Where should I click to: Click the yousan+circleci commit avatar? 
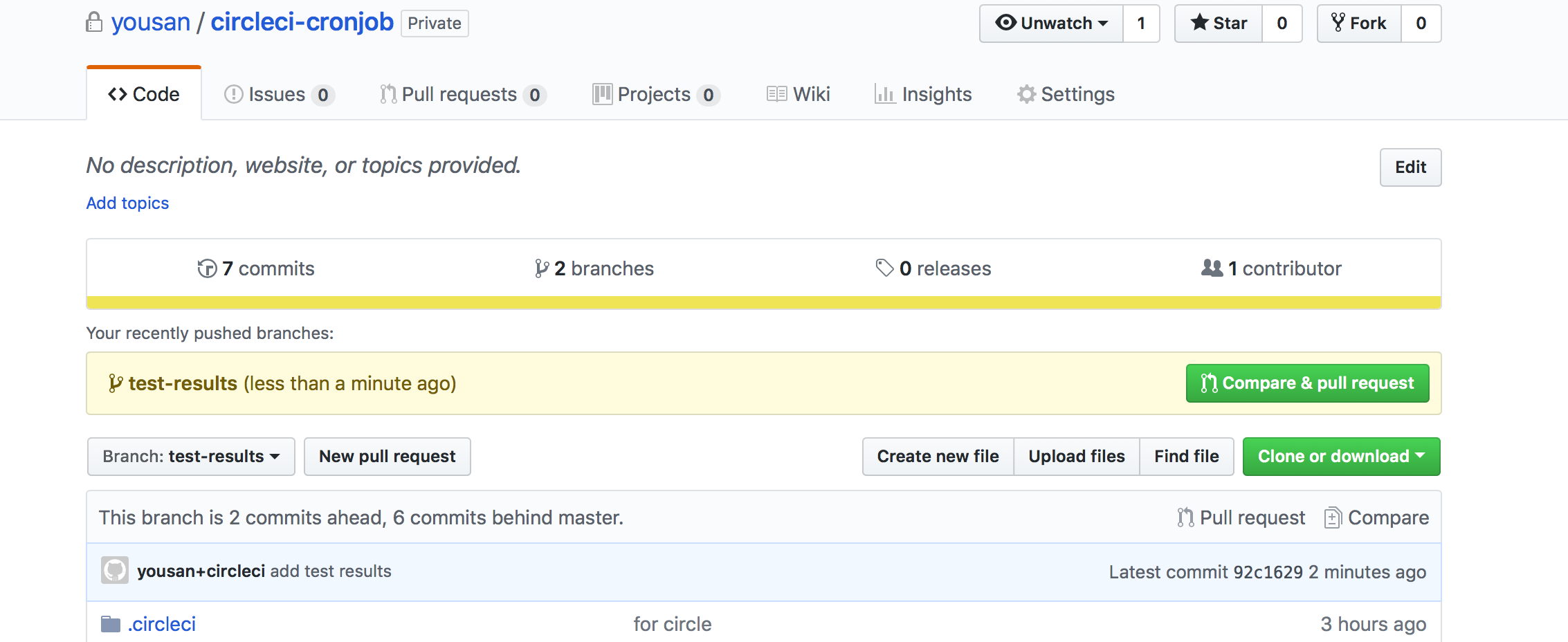115,571
